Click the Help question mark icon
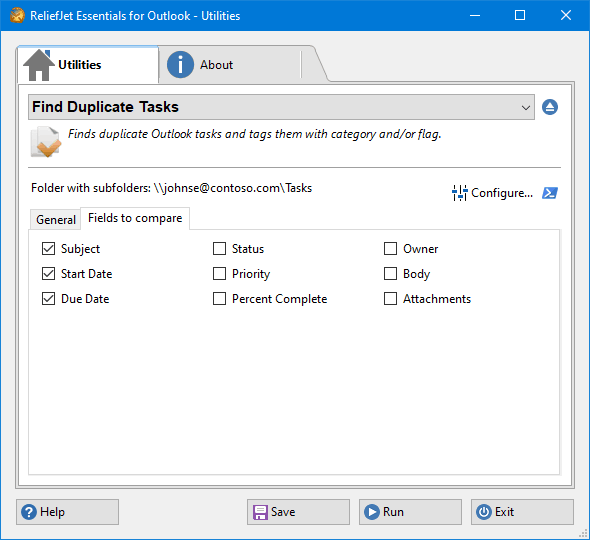Image resolution: width=590 pixels, height=540 pixels. (29, 512)
